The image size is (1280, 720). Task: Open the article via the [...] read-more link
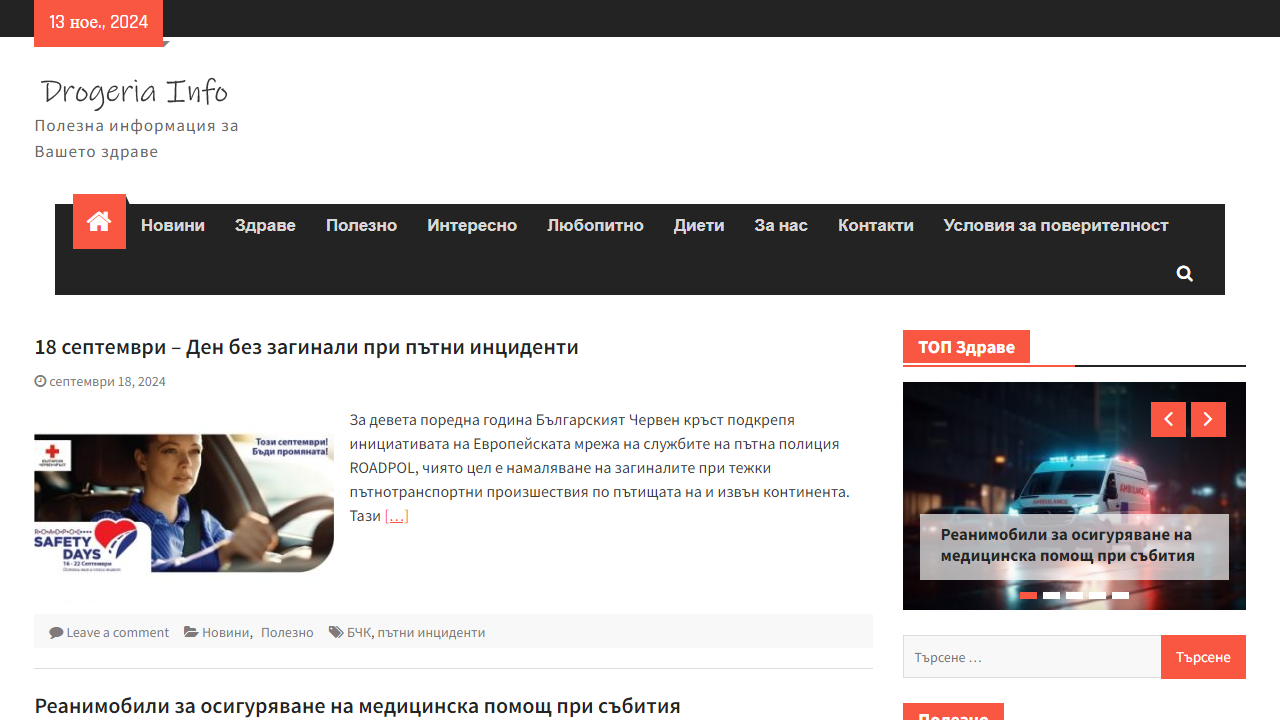click(x=396, y=516)
